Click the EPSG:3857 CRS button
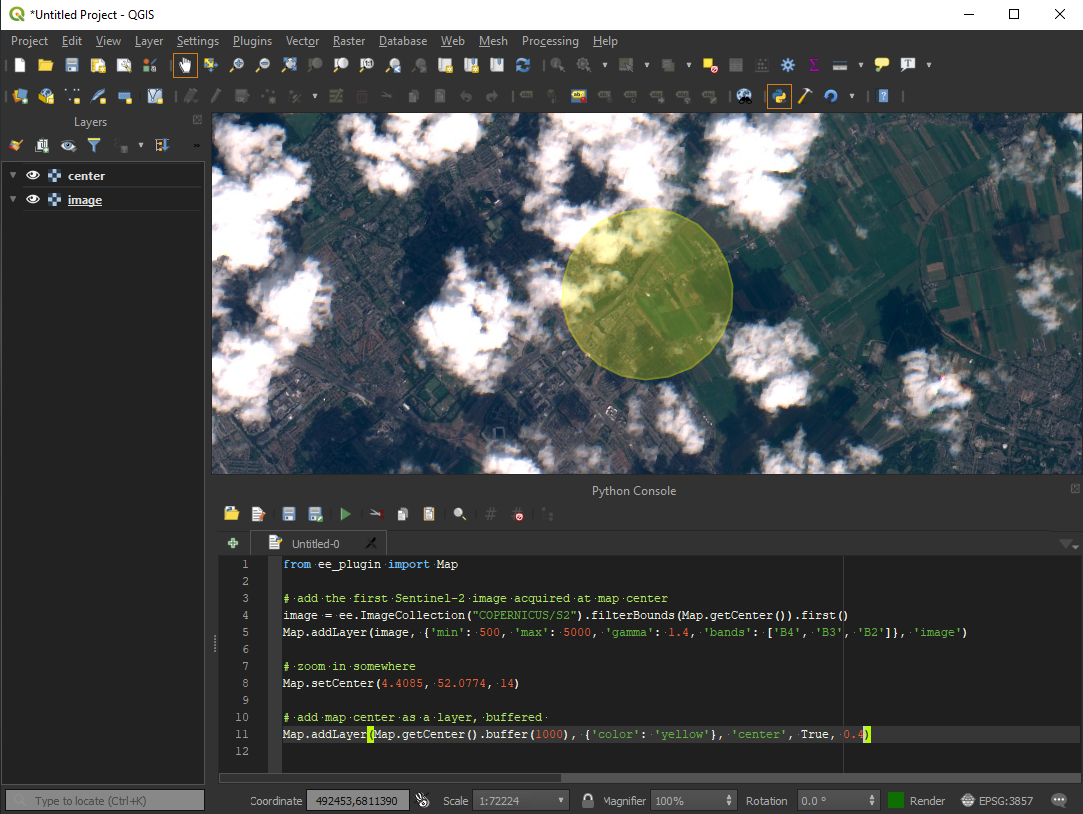Screen dimensions: 1083x814 pyautogui.click(x=1000, y=801)
